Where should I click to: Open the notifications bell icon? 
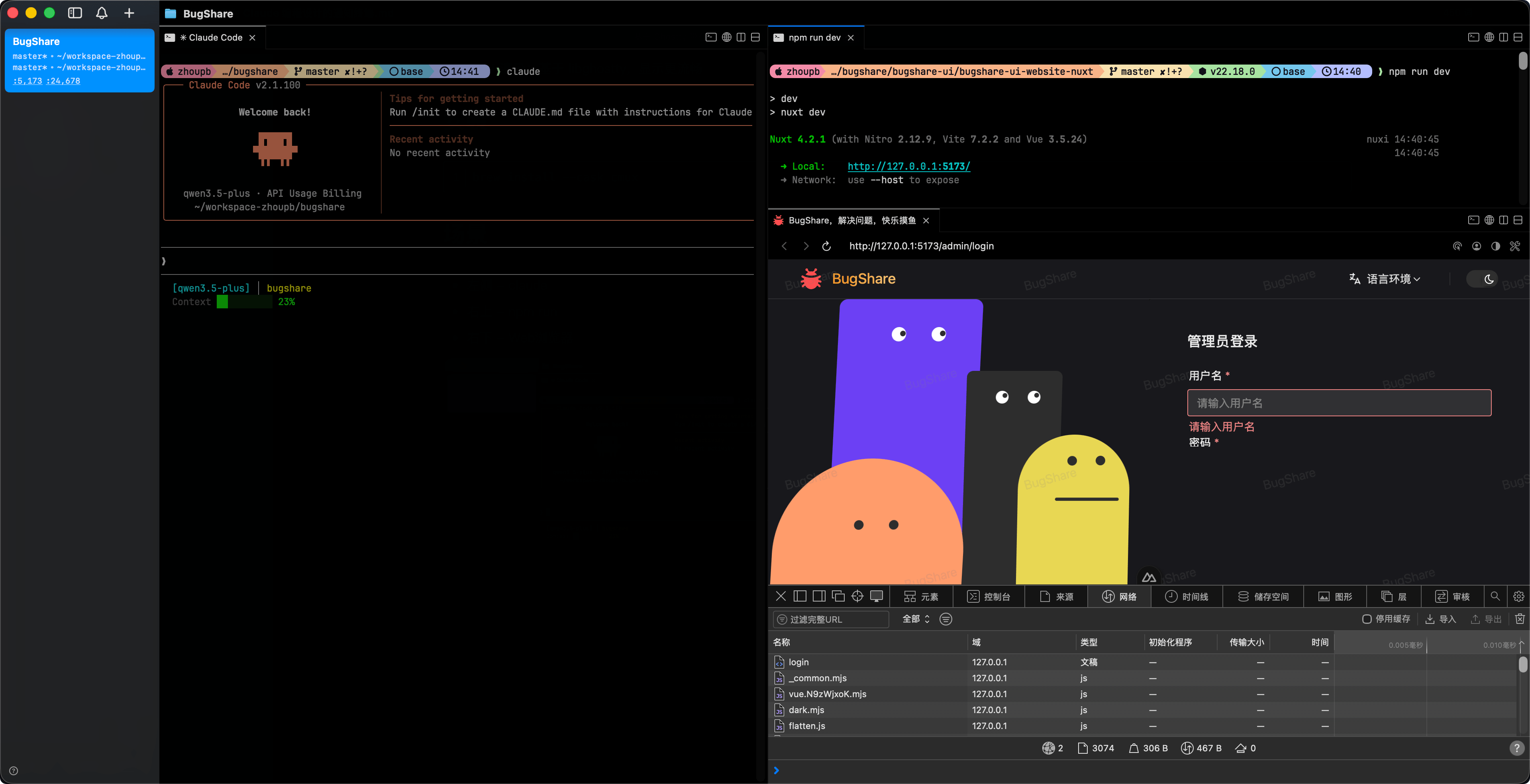point(102,13)
